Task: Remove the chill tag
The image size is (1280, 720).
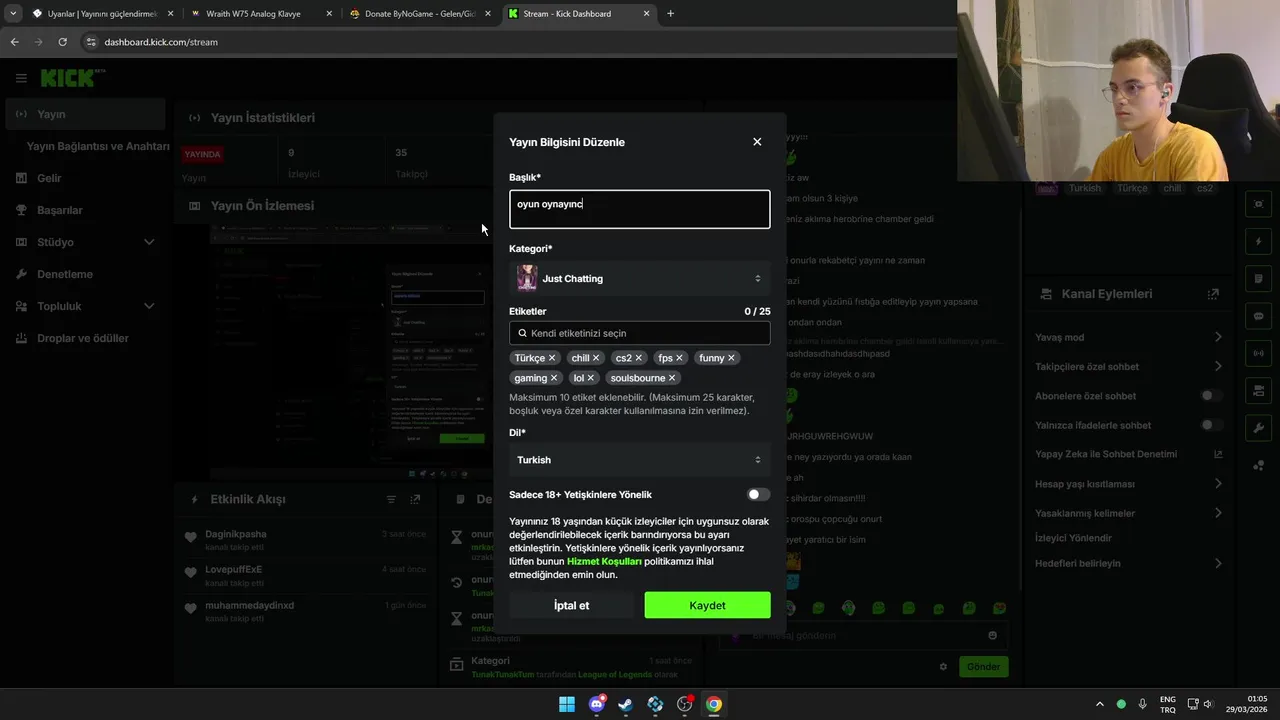Action: click(x=596, y=358)
